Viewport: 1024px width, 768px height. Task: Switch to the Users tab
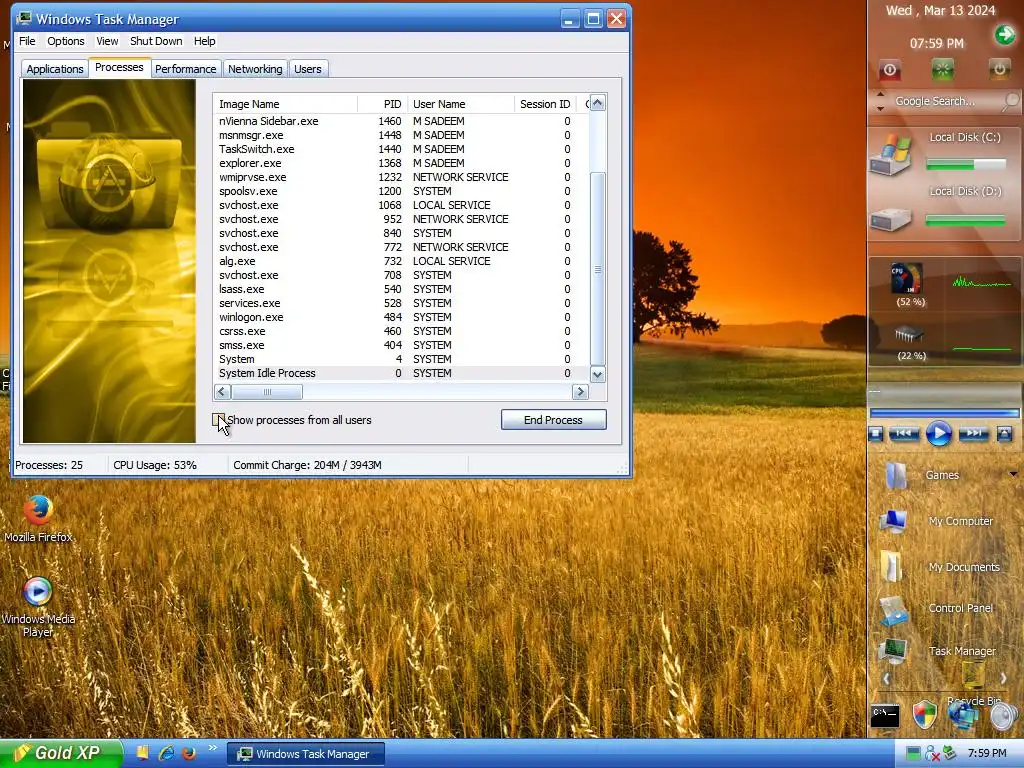[x=308, y=69]
